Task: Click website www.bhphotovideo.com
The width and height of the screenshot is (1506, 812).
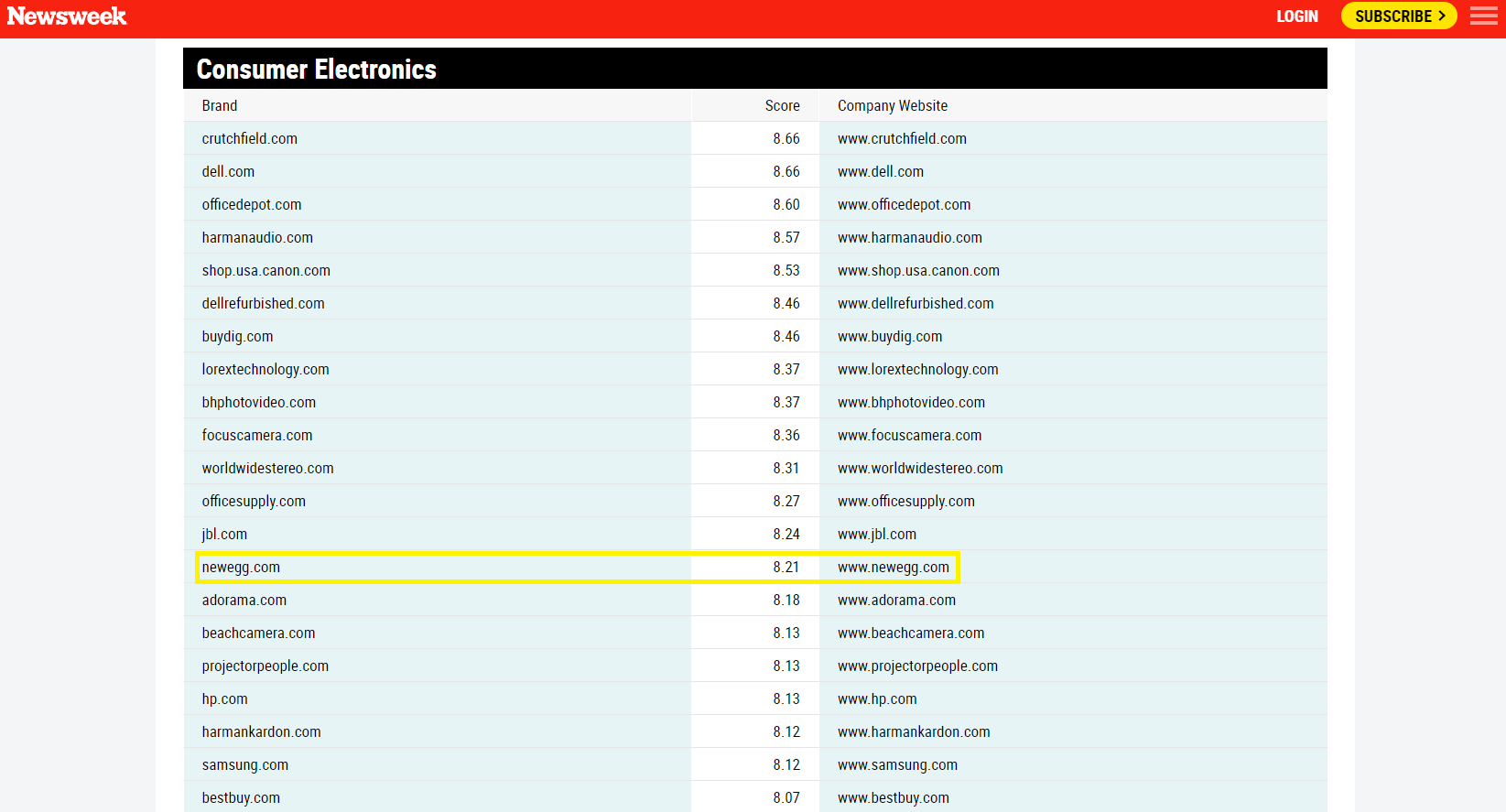Action: point(911,403)
